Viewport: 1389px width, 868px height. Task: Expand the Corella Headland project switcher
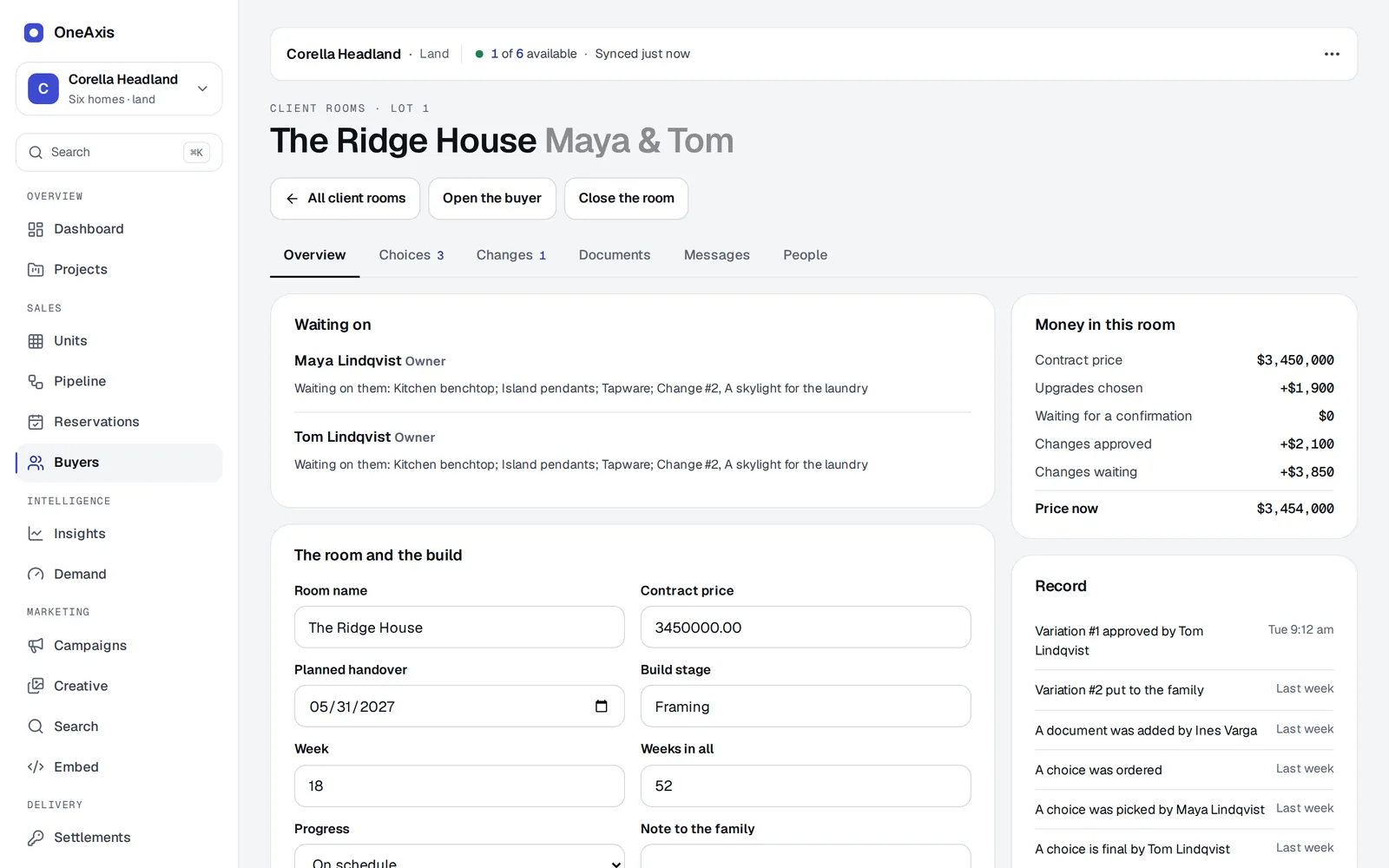[119, 89]
